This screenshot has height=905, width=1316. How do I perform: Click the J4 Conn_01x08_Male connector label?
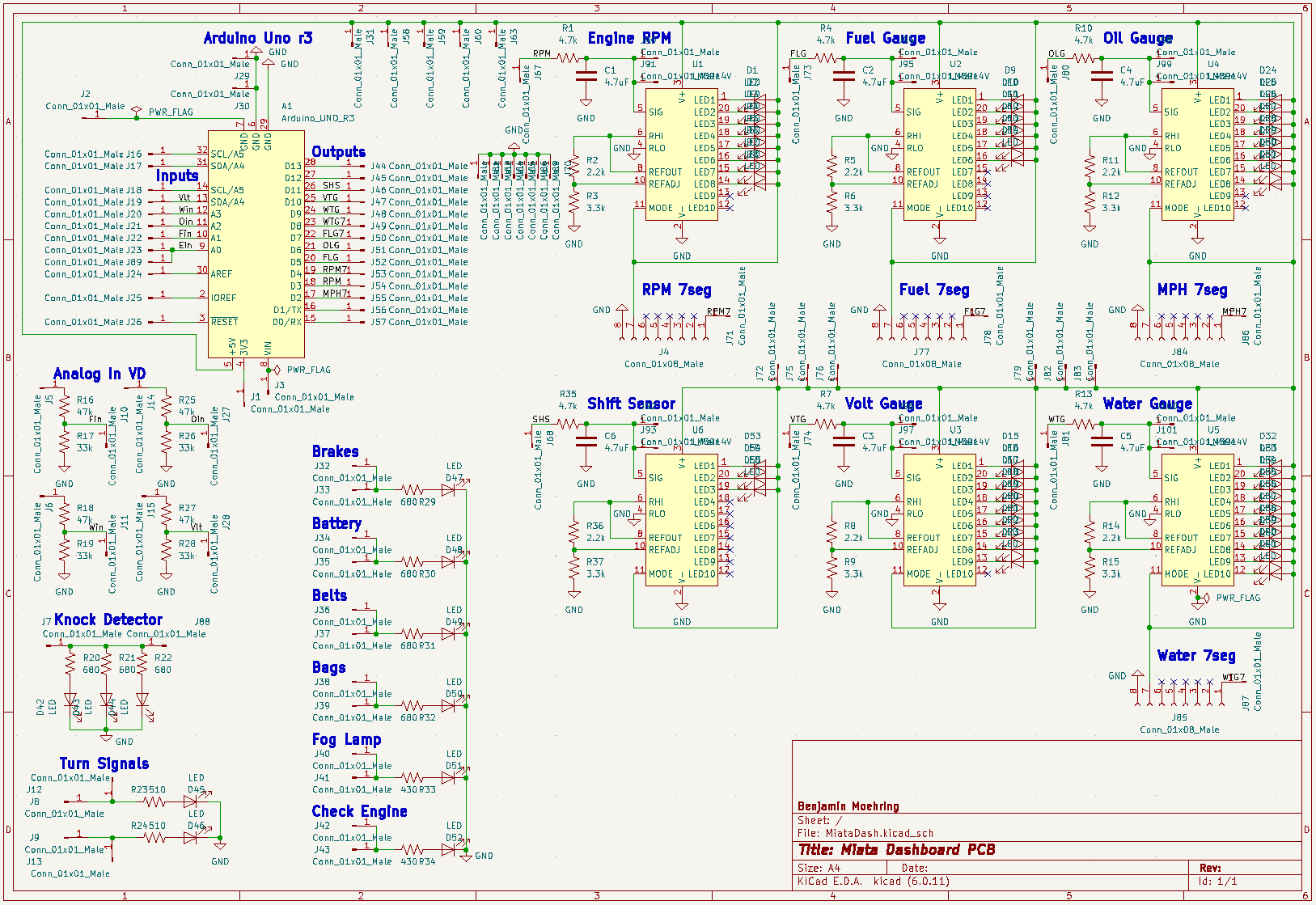tap(663, 358)
